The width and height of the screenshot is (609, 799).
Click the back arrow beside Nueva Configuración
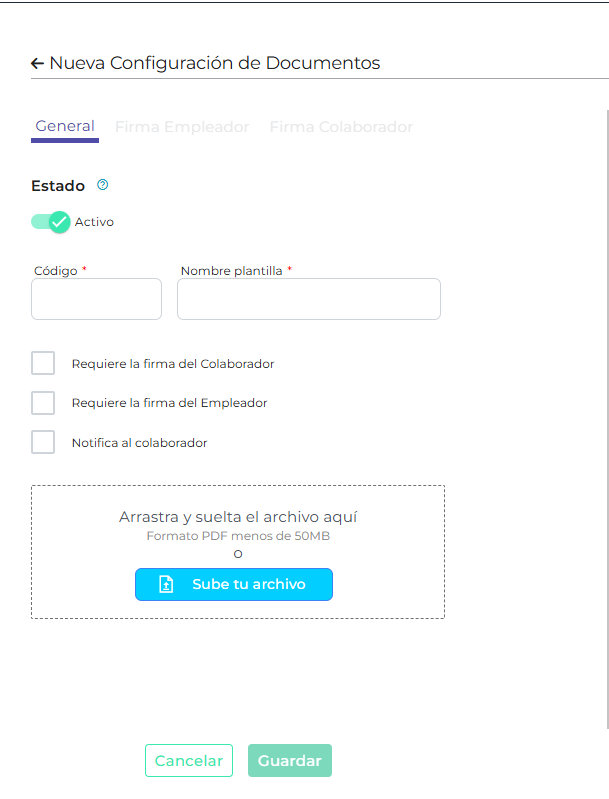coord(37,63)
